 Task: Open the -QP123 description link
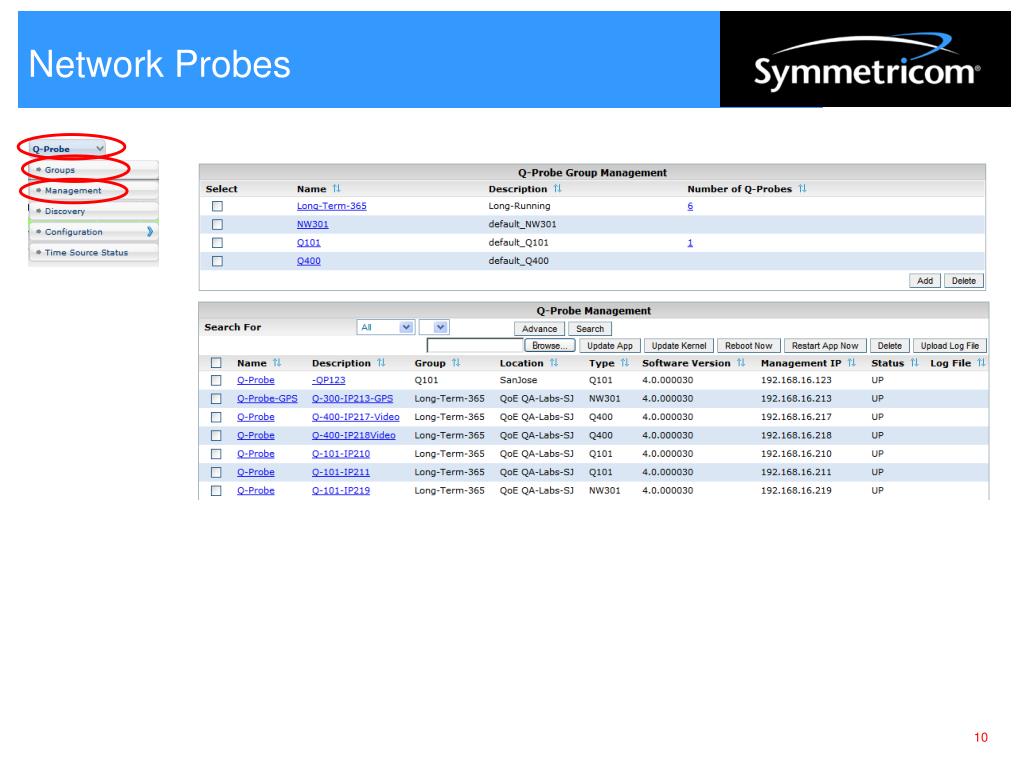328,380
